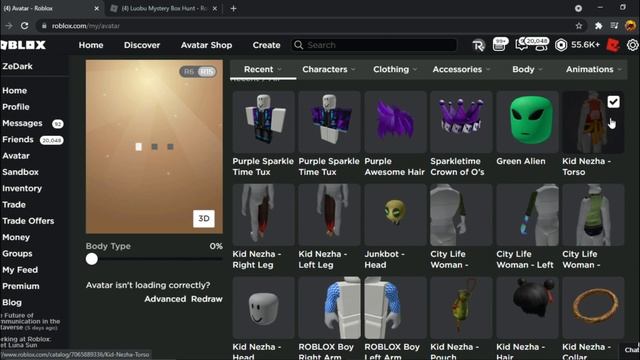Open Trade Offers in the sidebar

(28, 221)
